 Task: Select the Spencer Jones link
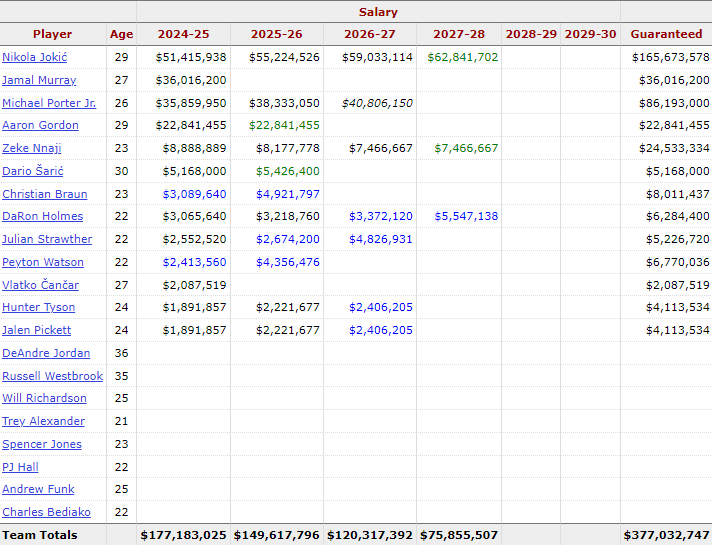42,445
